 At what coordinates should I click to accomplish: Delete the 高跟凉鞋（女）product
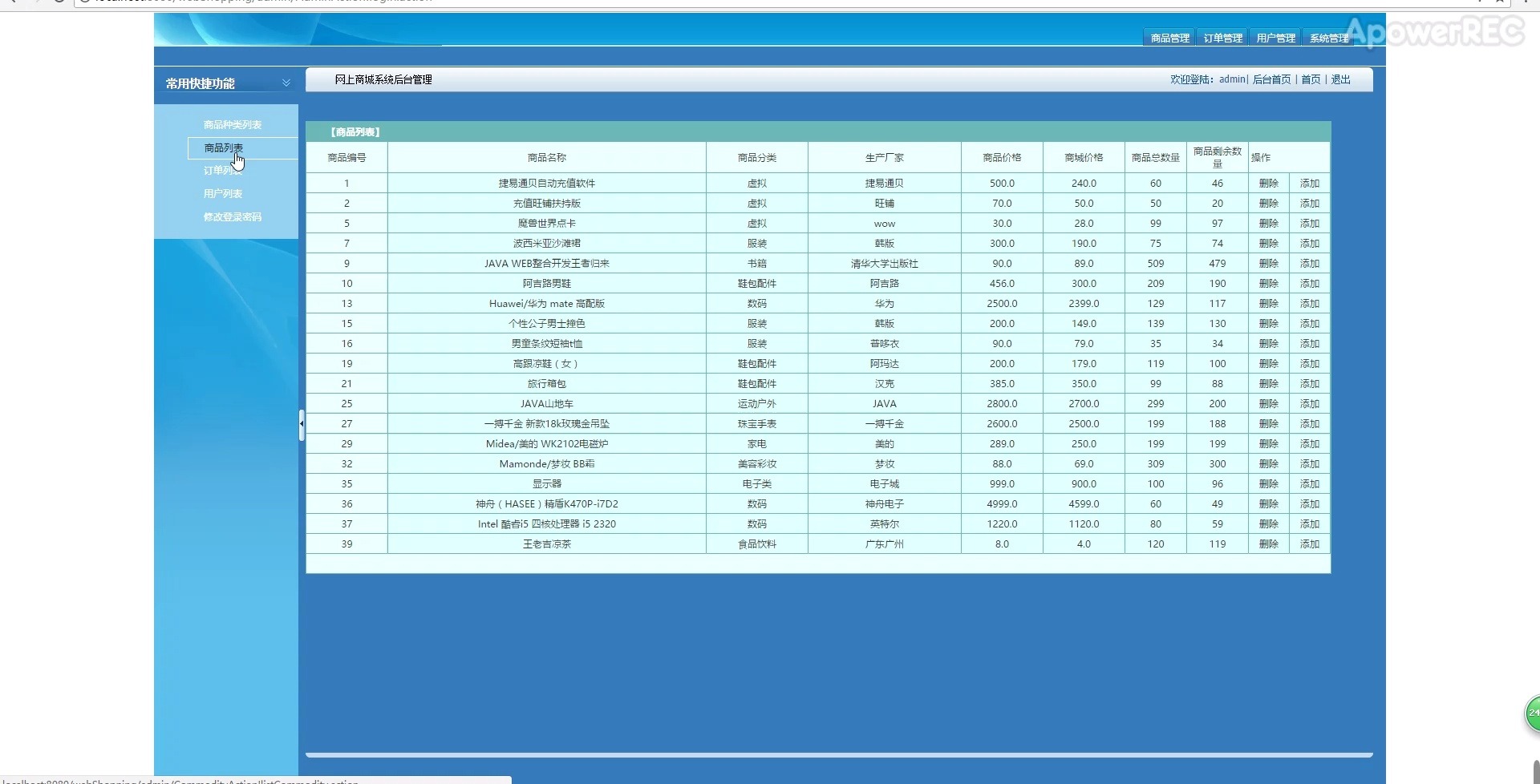pos(1268,363)
